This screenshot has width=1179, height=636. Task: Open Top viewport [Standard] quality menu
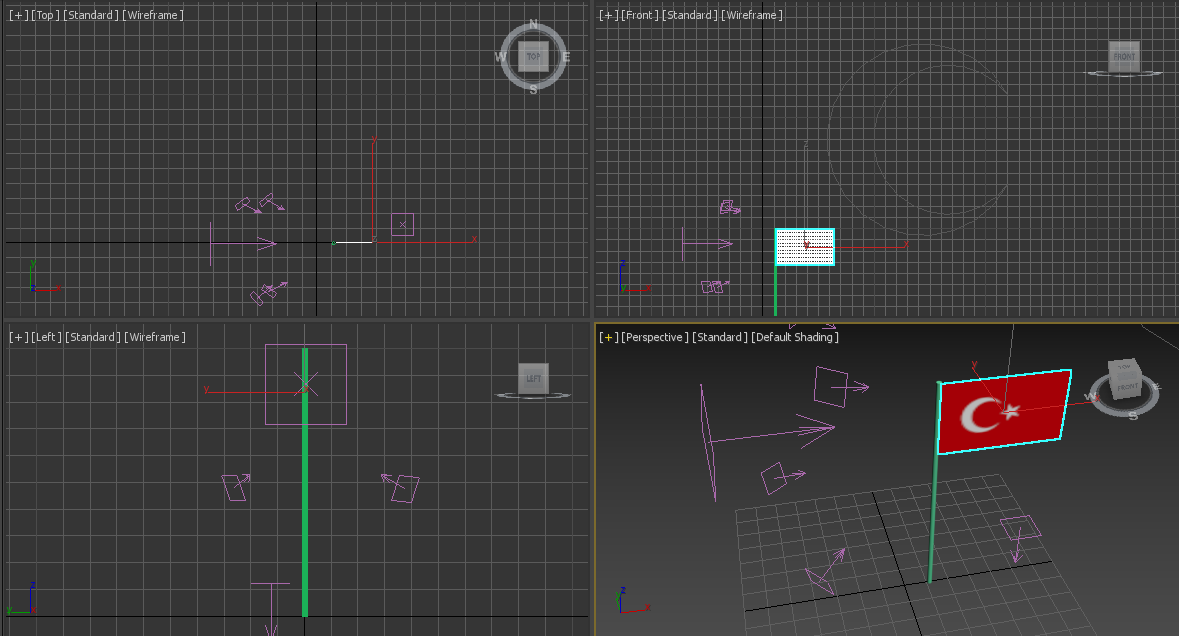(91, 15)
